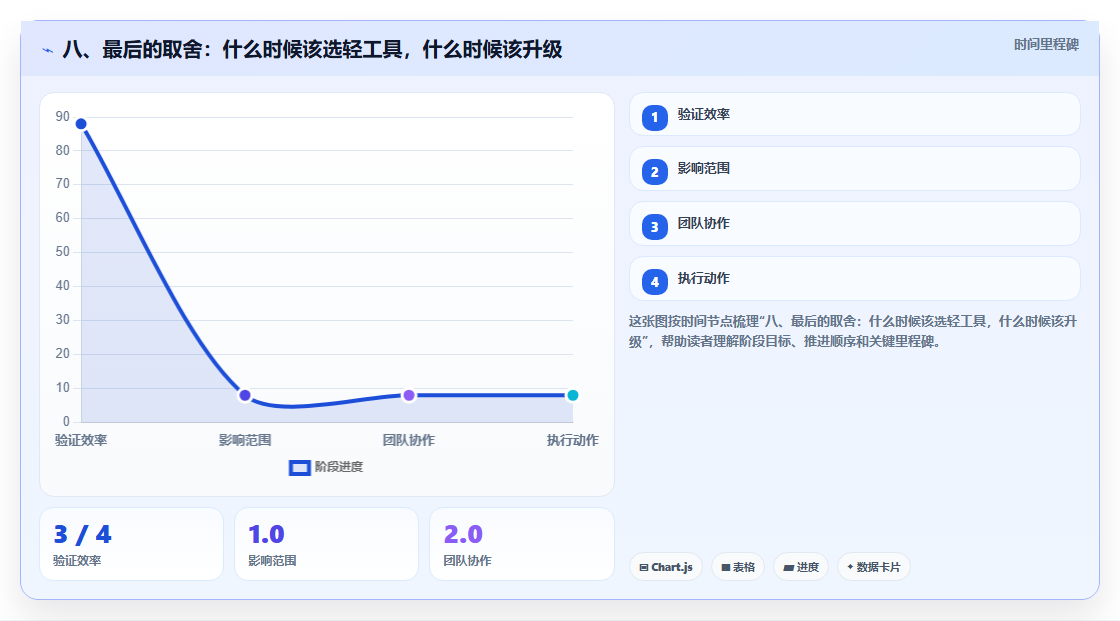Click the y-axis value 90
The height and width of the screenshot is (621, 1120).
click(63, 116)
